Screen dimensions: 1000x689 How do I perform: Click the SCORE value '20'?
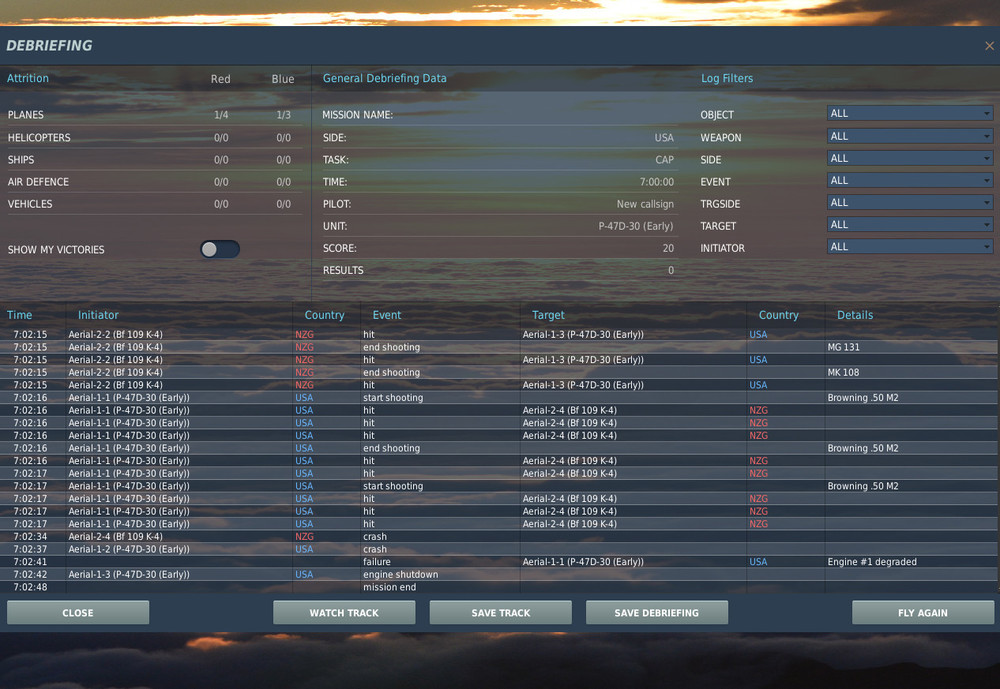(668, 248)
